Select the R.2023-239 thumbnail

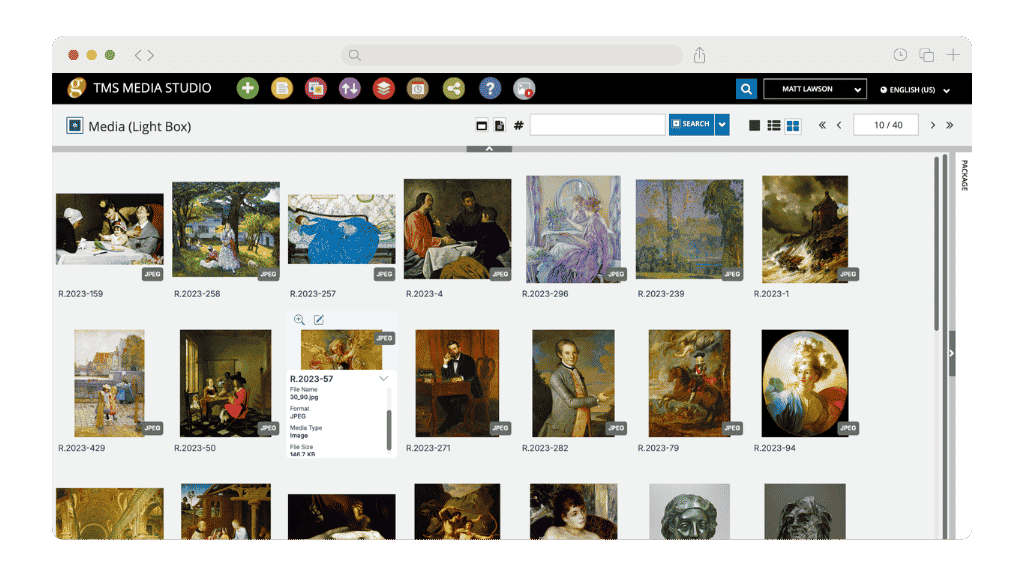click(689, 229)
